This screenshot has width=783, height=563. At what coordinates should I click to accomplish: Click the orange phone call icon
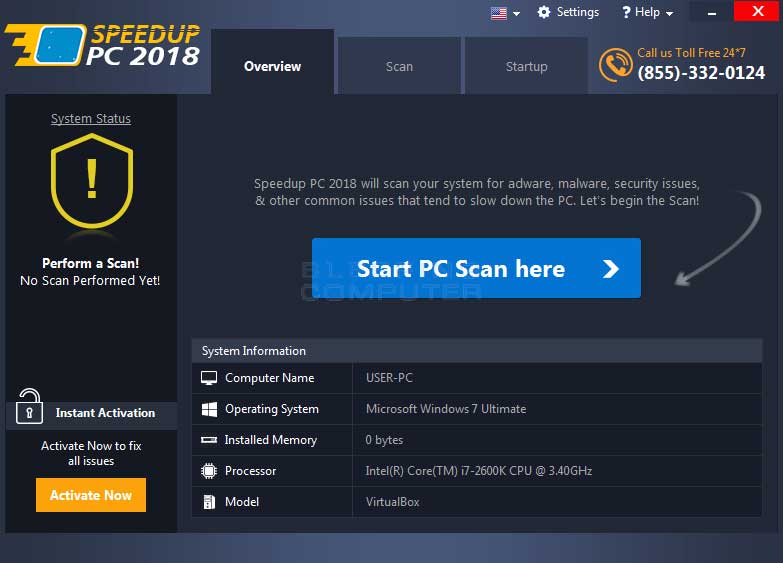[x=615, y=64]
